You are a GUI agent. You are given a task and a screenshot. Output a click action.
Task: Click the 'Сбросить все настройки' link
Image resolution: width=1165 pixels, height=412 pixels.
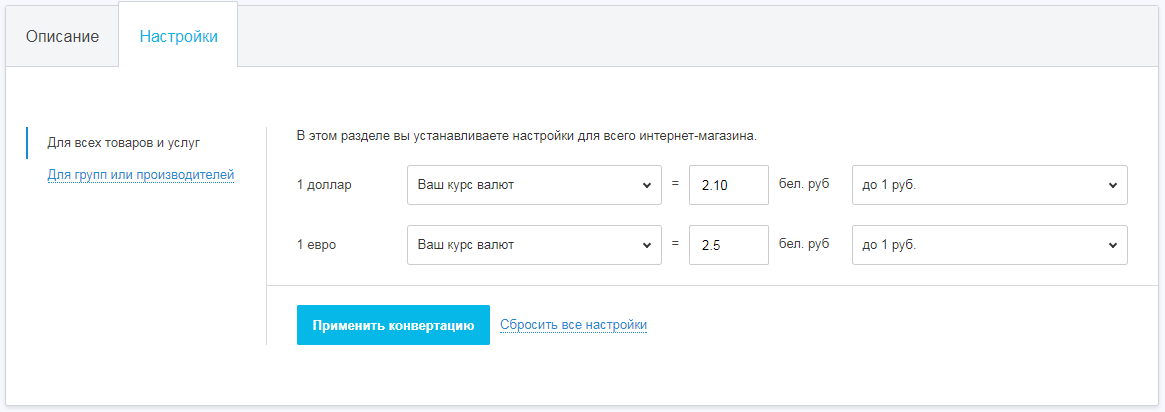pyautogui.click(x=573, y=325)
